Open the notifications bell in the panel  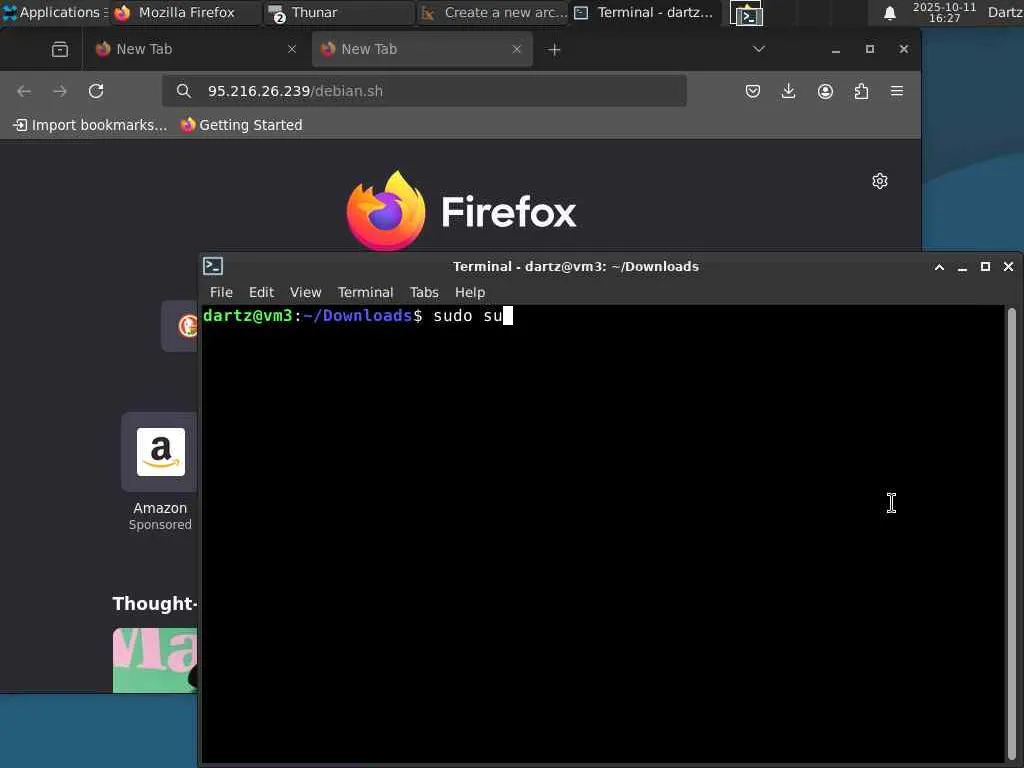(889, 13)
